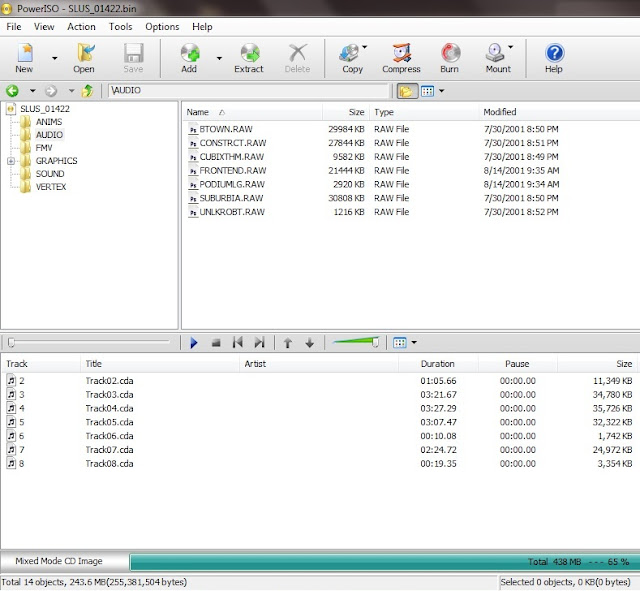640x591 pixels.
Task: Select the CUBIXTHM.RAW file
Action: coord(231,157)
